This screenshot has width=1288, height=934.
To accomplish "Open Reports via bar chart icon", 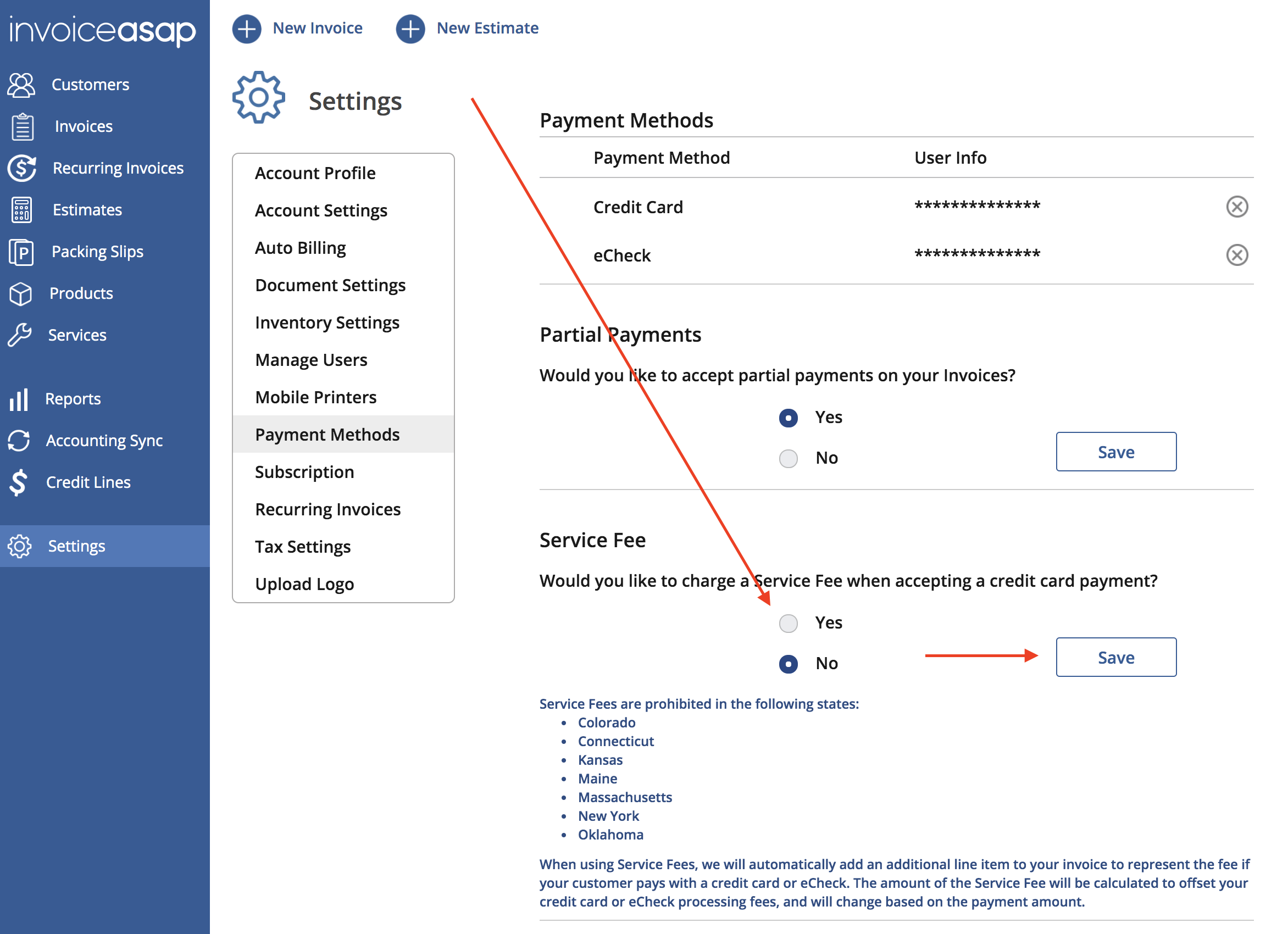I will [19, 399].
